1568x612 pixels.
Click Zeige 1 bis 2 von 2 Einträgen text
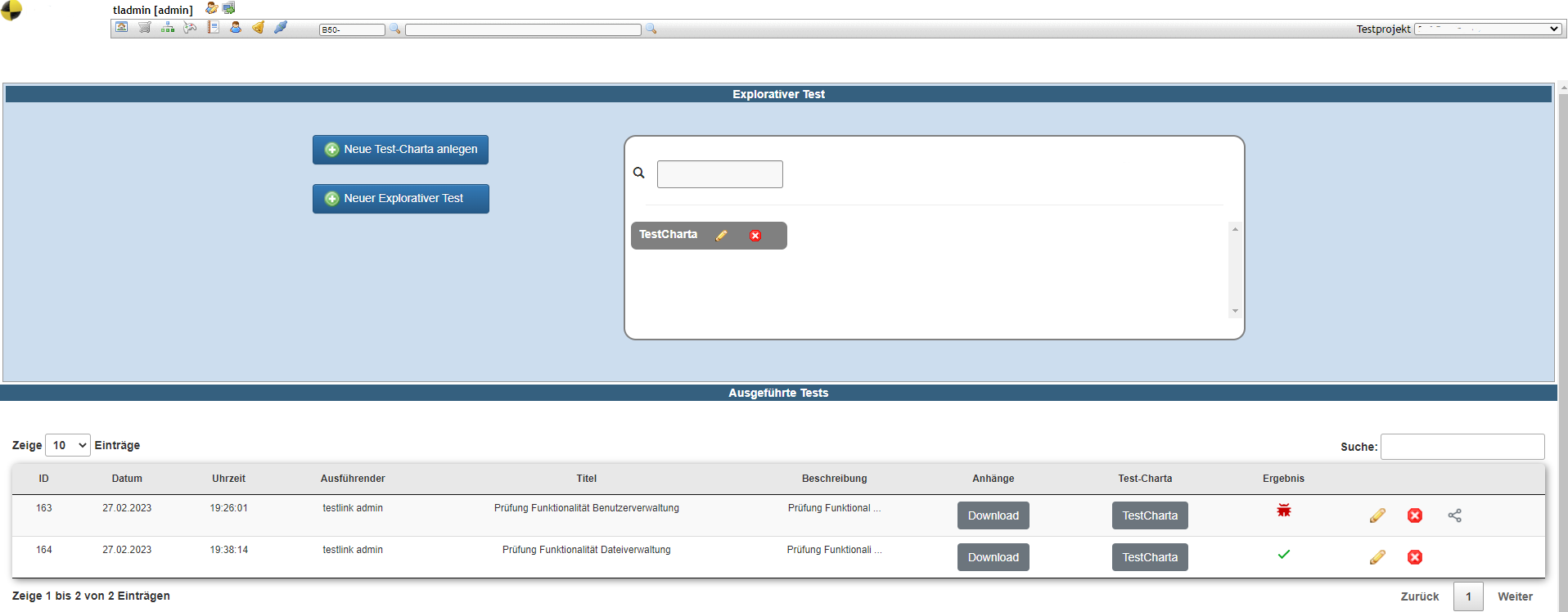(91, 596)
